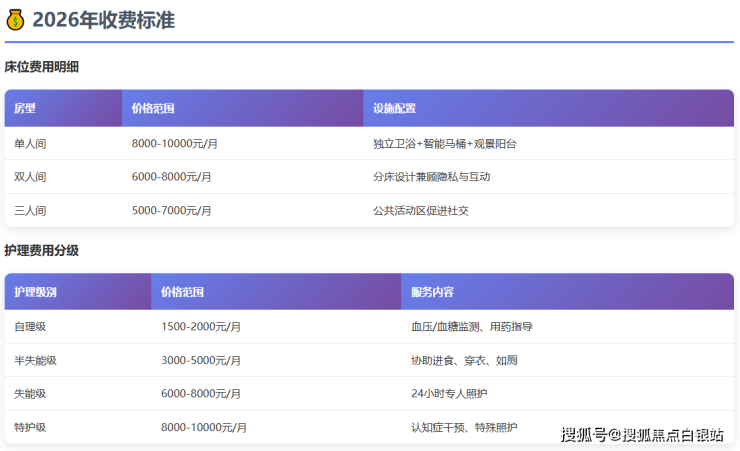Viewport: 740px width, 451px height.
Task: Click the 双人间 room type cell
Action: pos(30,177)
